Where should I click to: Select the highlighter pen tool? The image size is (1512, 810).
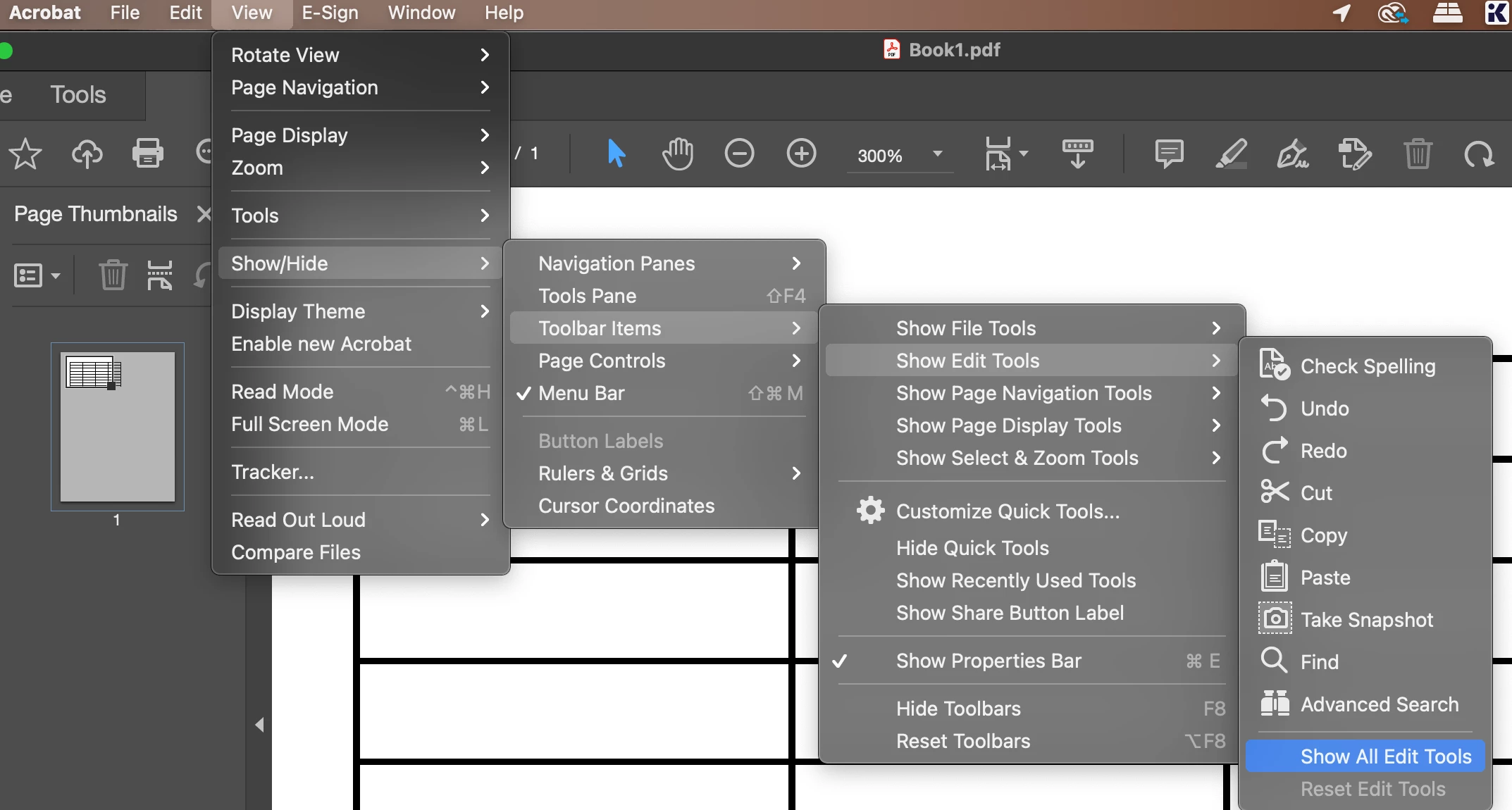(1231, 154)
